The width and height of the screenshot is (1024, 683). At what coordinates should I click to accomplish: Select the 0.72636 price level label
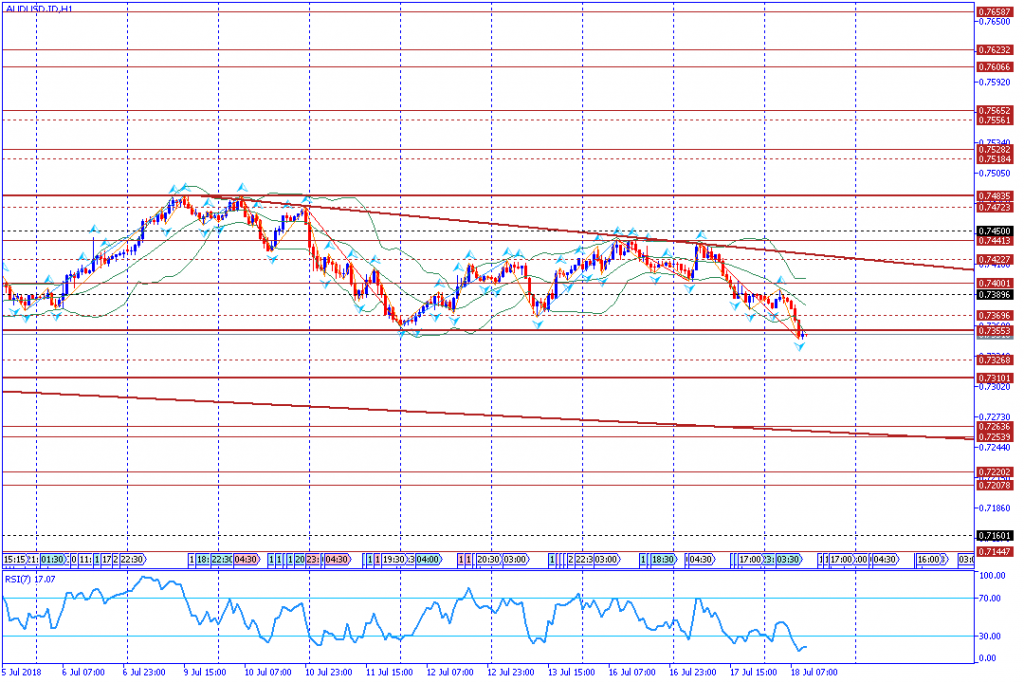pos(995,426)
